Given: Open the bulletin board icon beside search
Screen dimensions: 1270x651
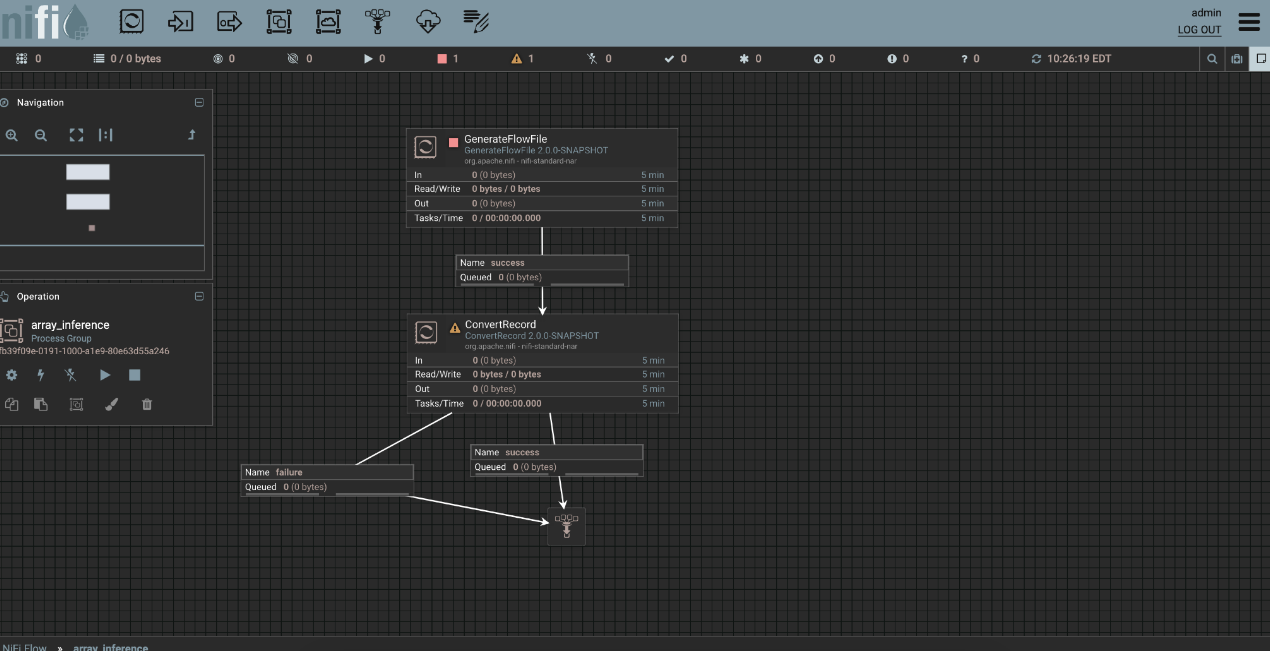Looking at the screenshot, I should [1237, 59].
